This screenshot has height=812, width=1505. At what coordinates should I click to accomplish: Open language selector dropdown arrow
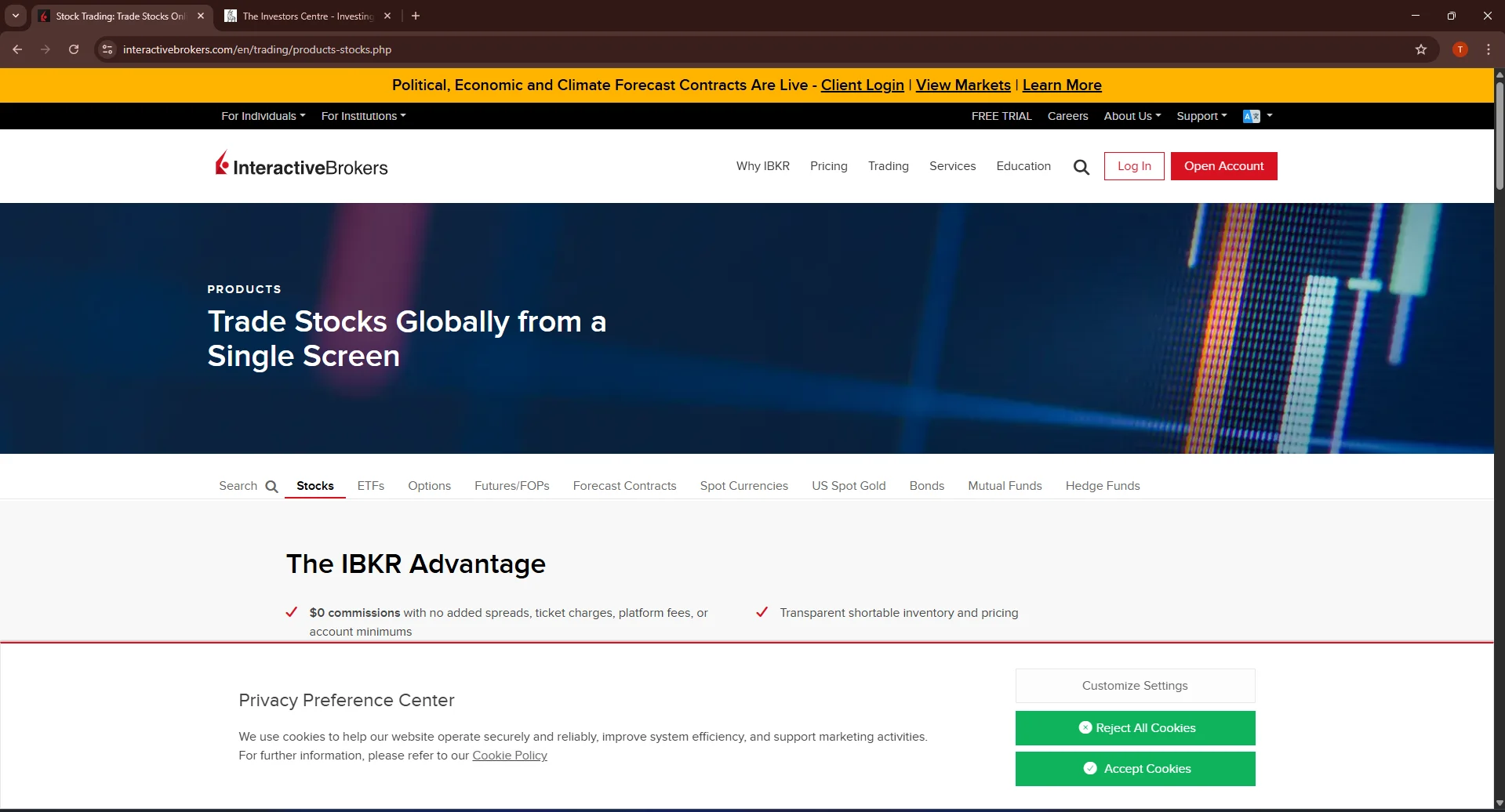click(1270, 116)
